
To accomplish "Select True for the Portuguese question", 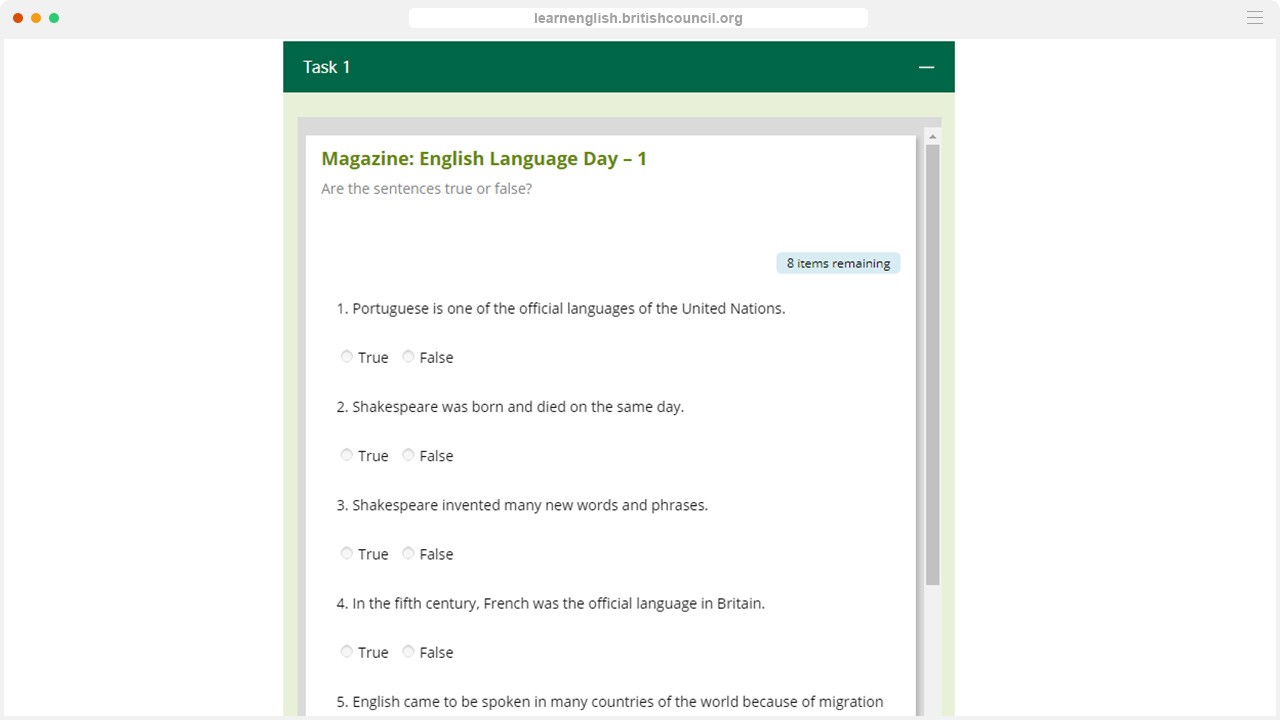I will (347, 357).
